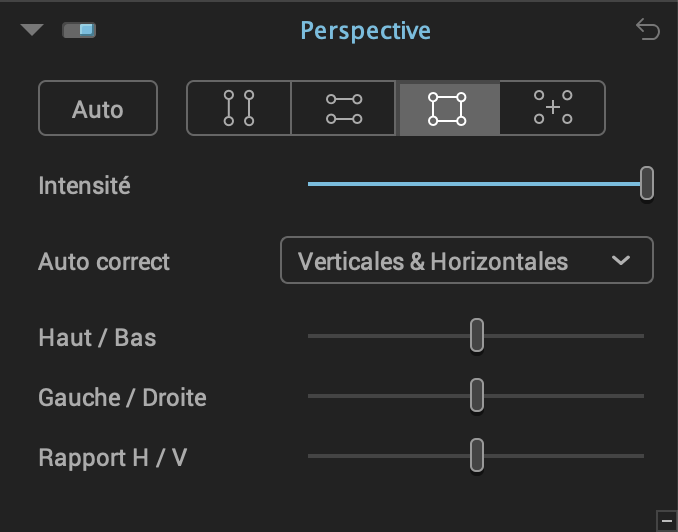Toggle the Perspective correction on/off switch
The image size is (678, 532).
tap(79, 30)
